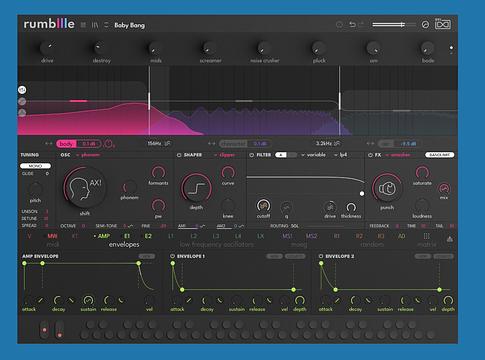Open the Baby Bang preset name
This screenshot has height=360, width=485.
point(129,25)
